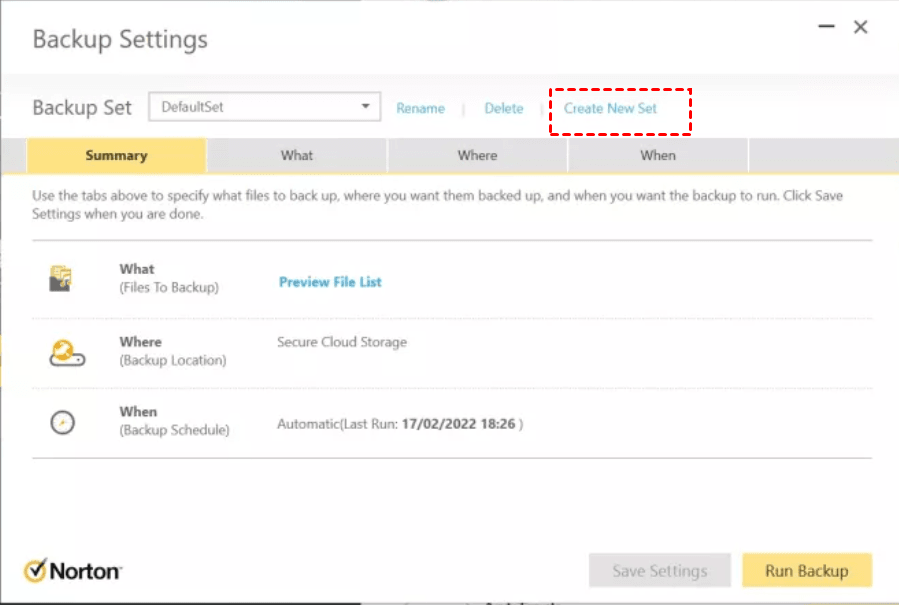
Task: Minimize the Backup Settings window
Action: tap(826, 26)
